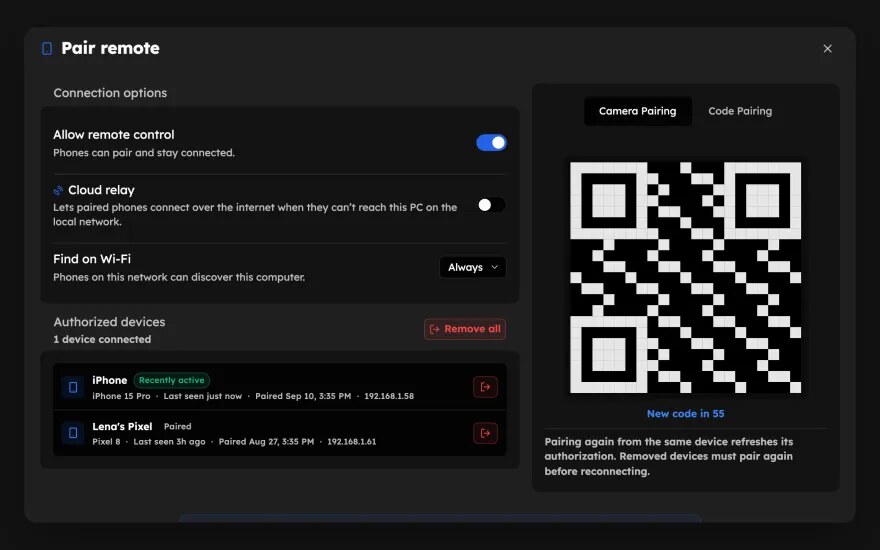Screen dimensions: 880x550
Task: Click the Phones can pair and stay connected text
Action: point(144,153)
